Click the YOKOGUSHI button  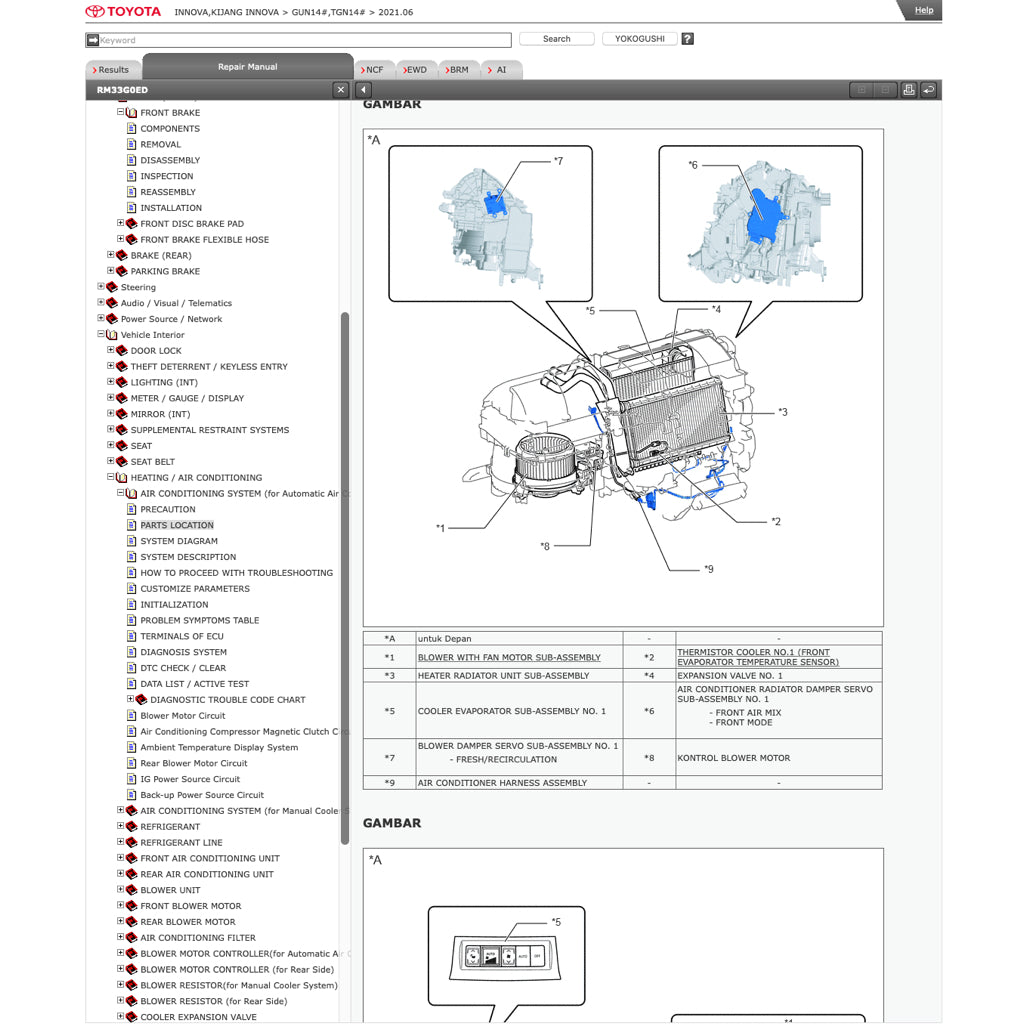click(639, 38)
